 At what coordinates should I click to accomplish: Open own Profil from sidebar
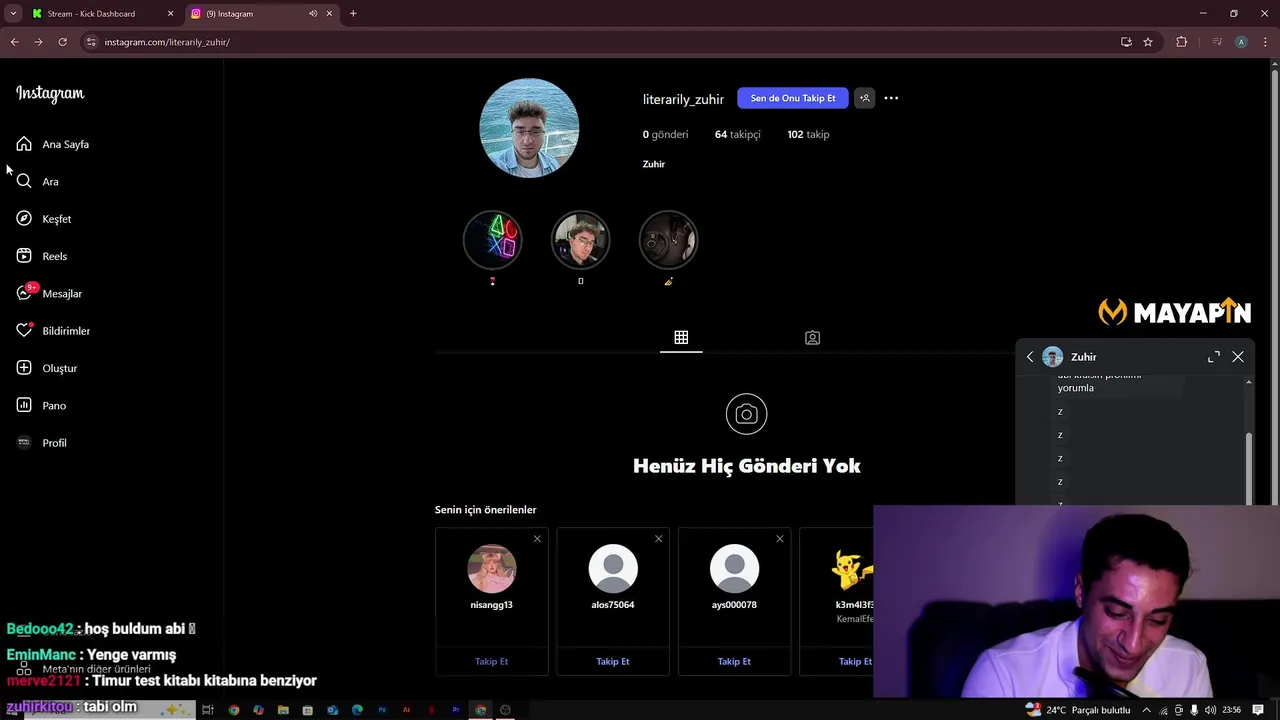click(42, 443)
